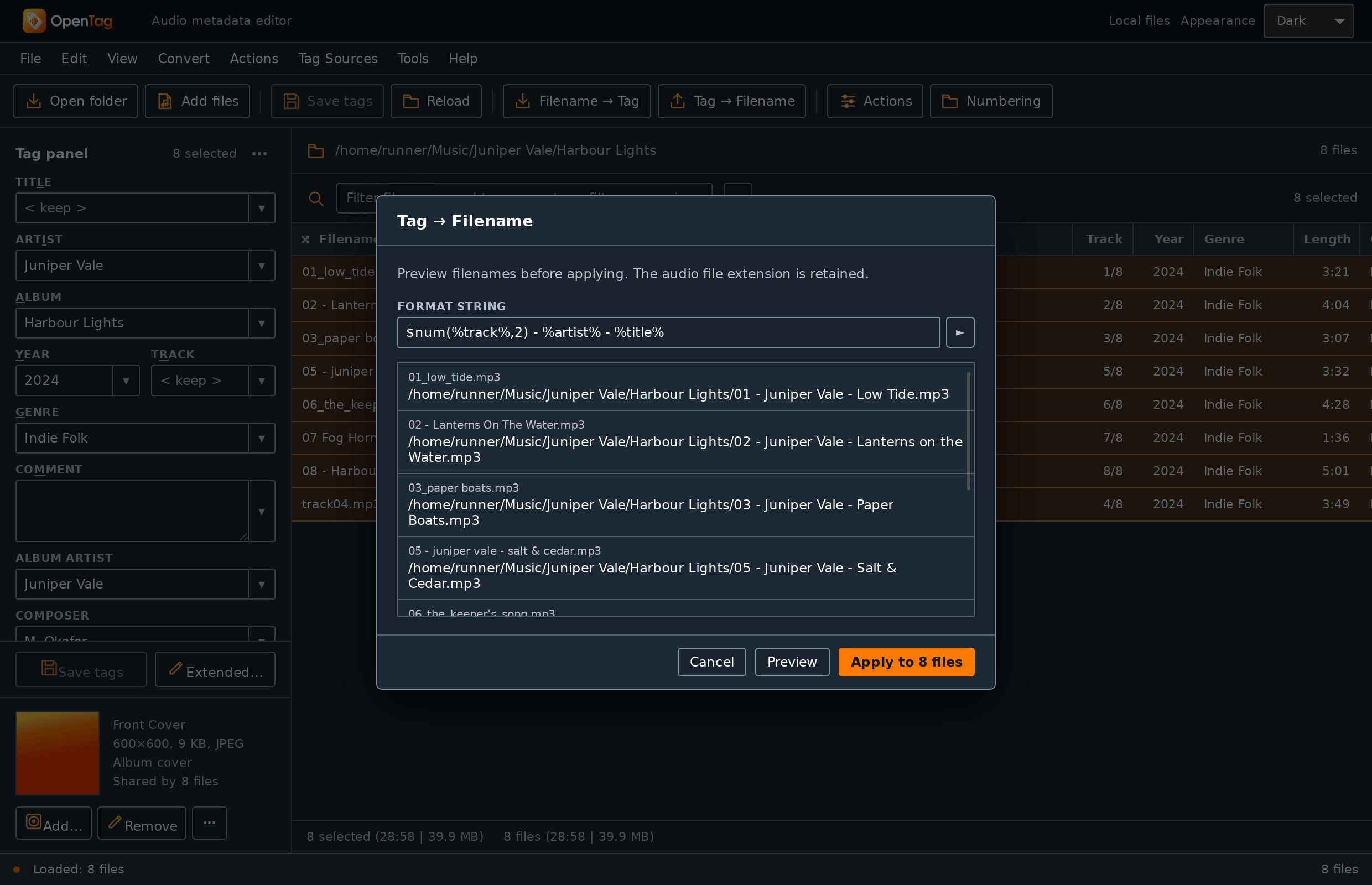1372x885 pixels.
Task: Expand the Artist field dropdown arrow
Action: pyautogui.click(x=262, y=265)
